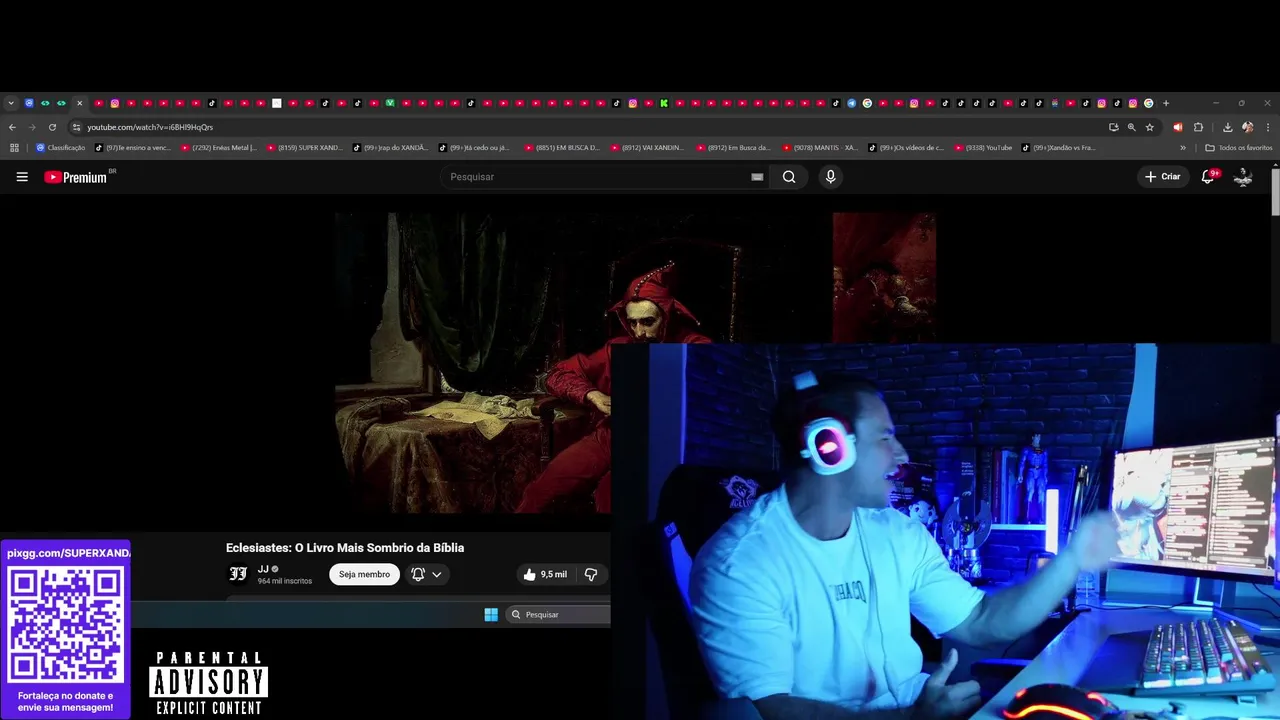1280x720 pixels.
Task: Click the page vertical scrollbar
Action: (1275, 190)
